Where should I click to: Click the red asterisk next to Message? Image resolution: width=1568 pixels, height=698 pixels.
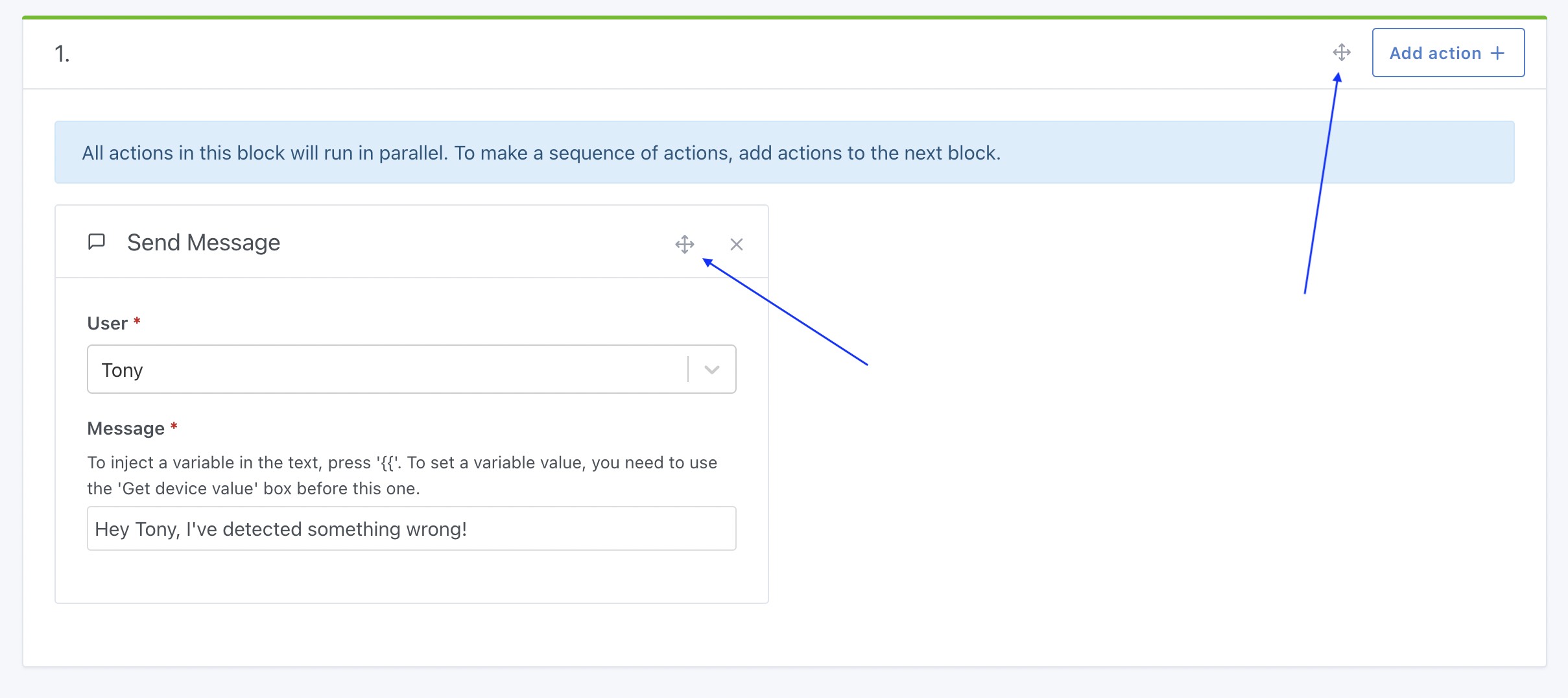point(174,427)
